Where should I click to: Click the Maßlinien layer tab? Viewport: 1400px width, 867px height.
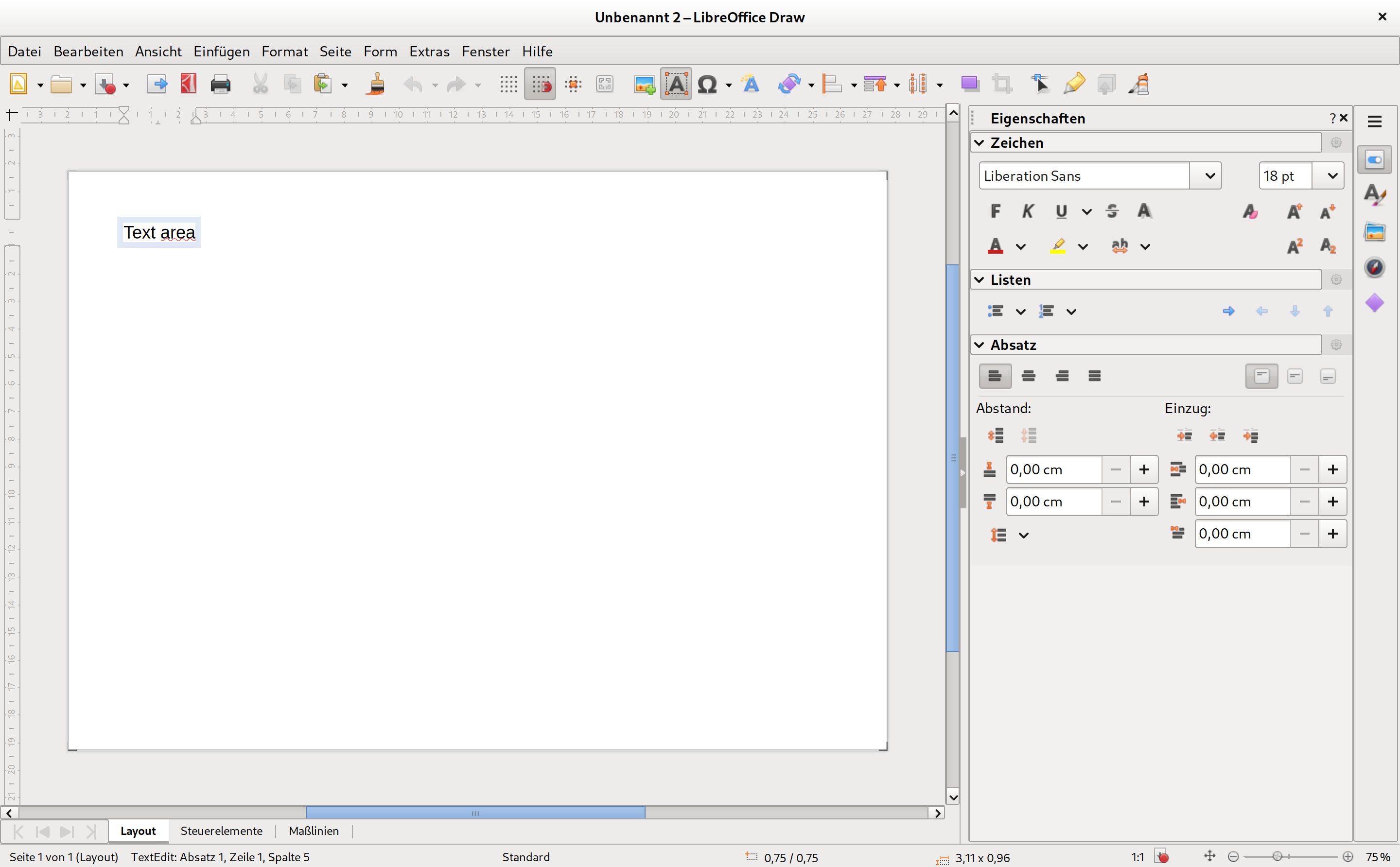tap(314, 831)
